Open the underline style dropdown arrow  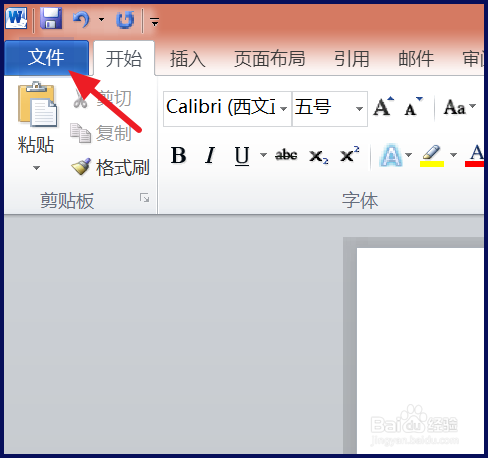(x=263, y=155)
